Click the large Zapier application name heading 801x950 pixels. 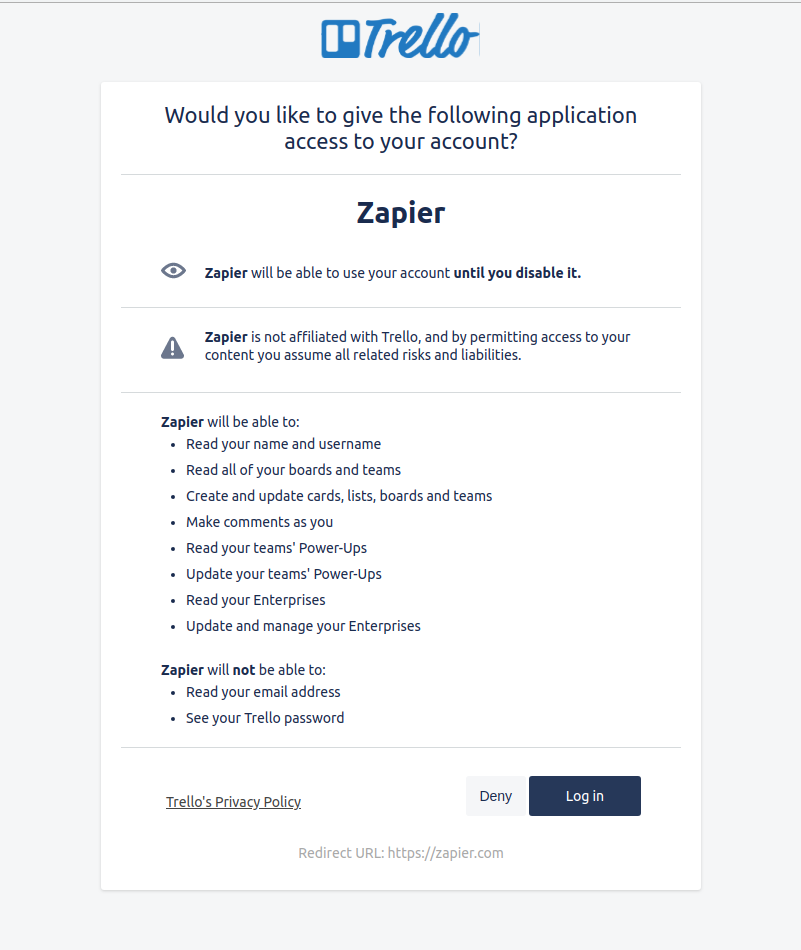point(400,213)
